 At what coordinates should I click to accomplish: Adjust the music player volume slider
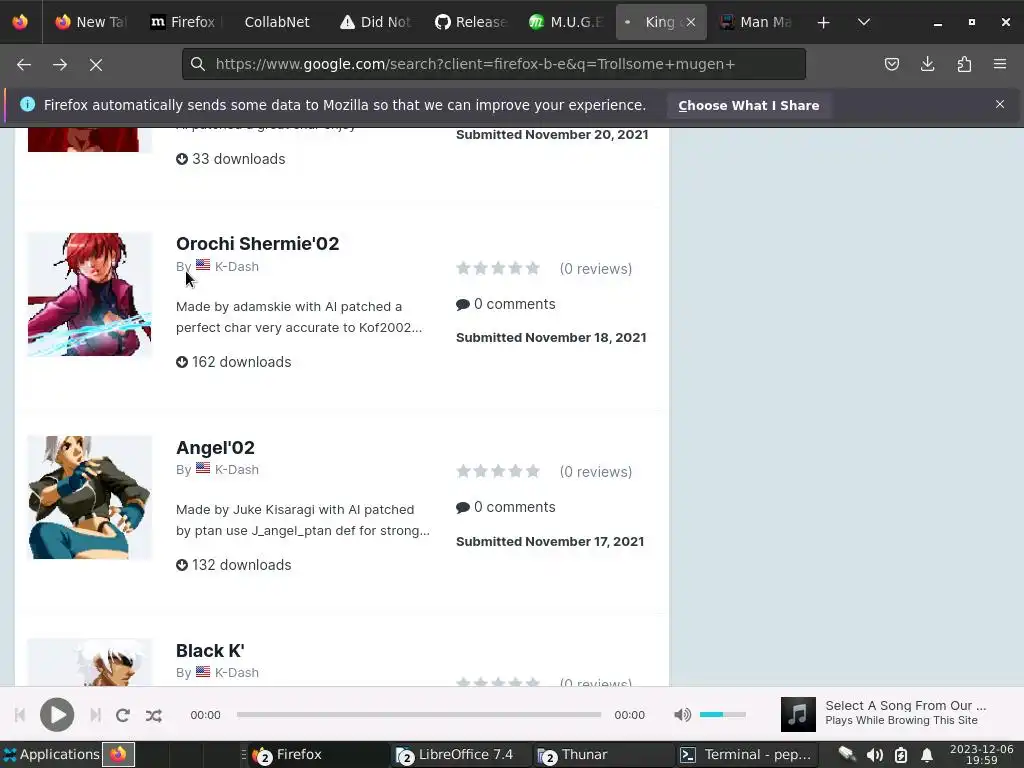[722, 714]
